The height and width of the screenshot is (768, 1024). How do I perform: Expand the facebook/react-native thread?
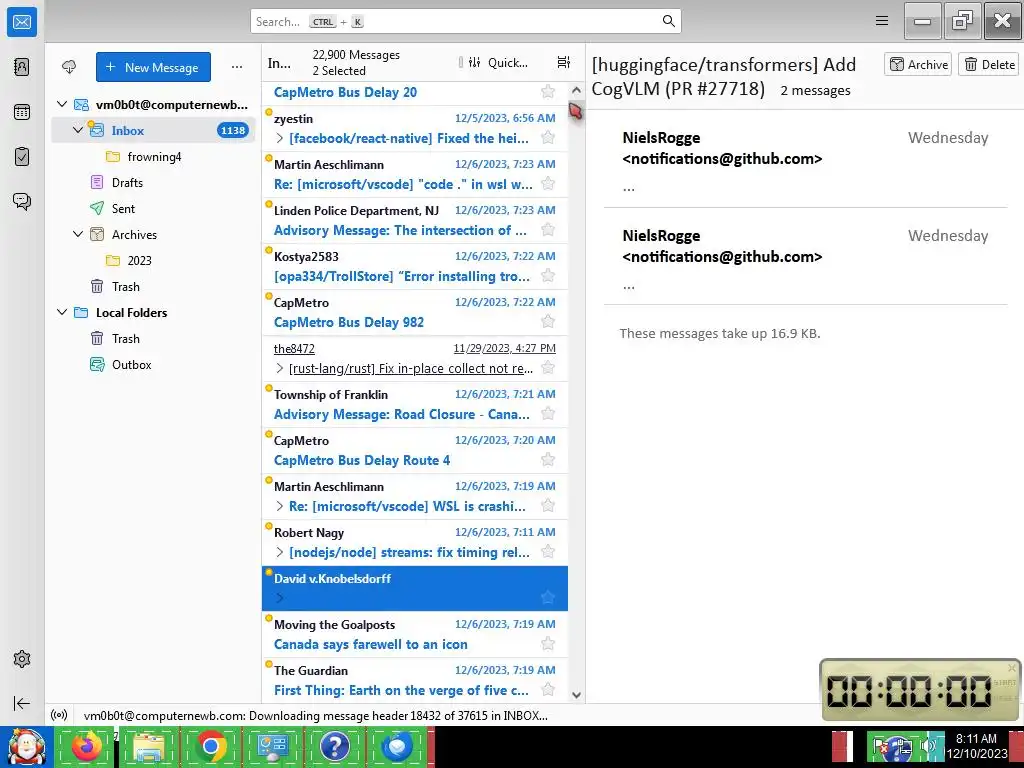pos(280,138)
